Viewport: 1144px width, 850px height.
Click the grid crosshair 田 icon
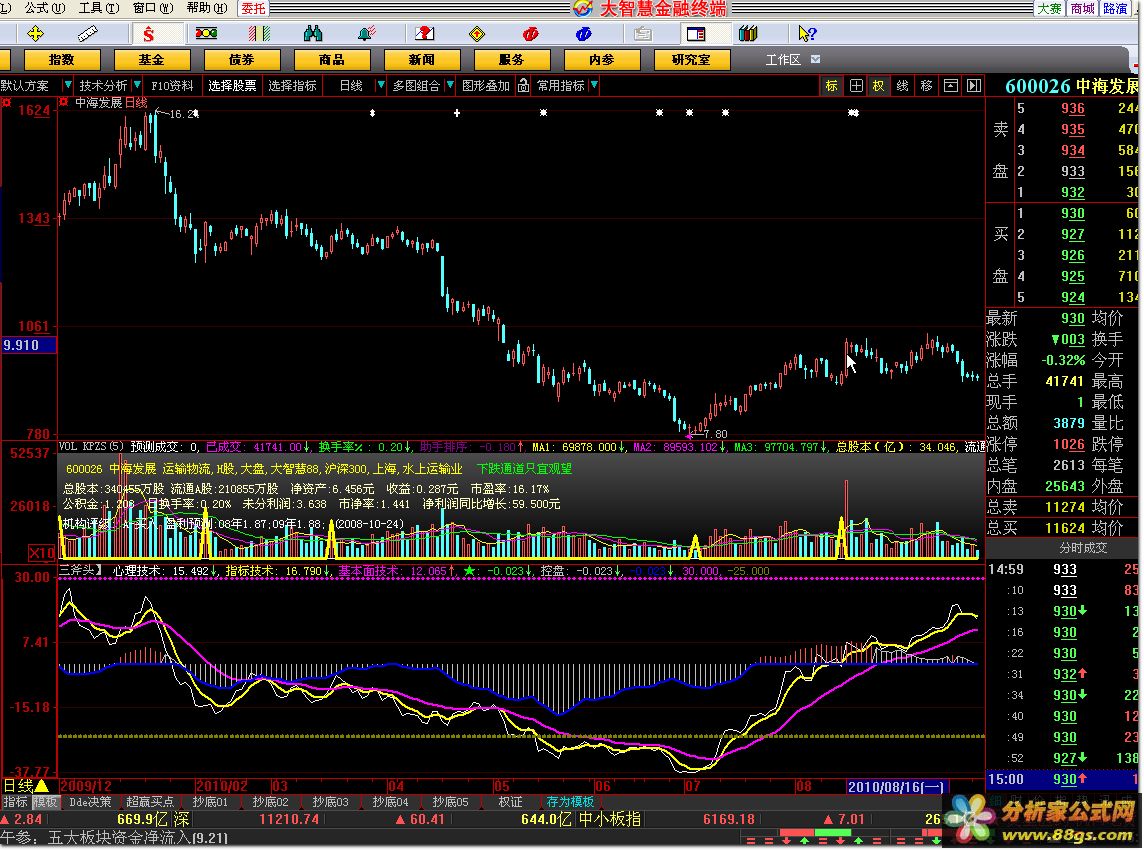coord(856,85)
